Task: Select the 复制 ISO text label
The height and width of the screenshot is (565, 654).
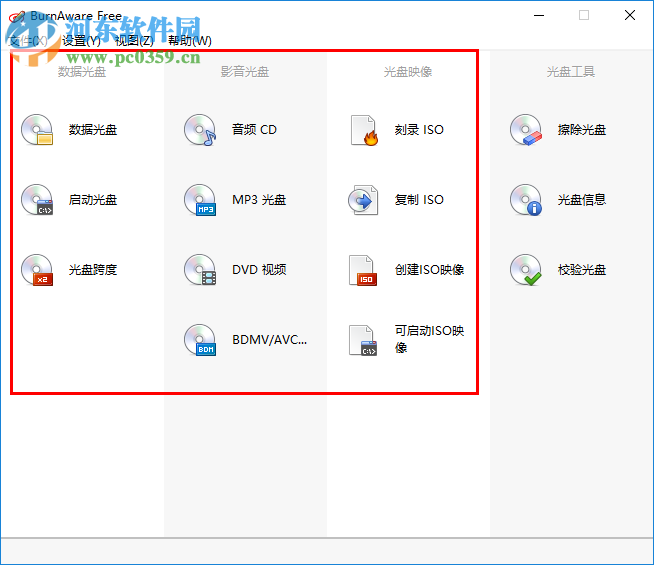Action: click(x=419, y=200)
